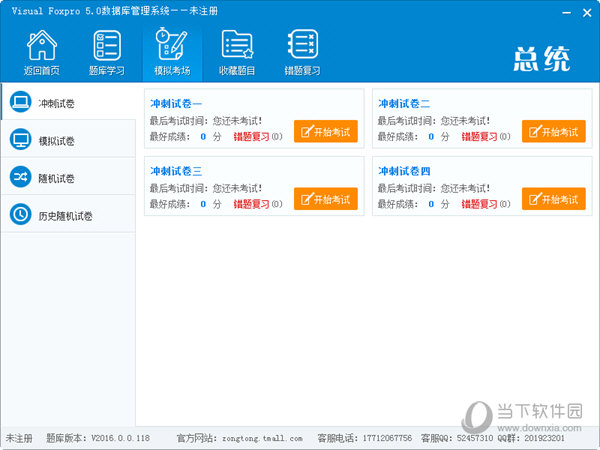Select 冲刺试卷 in sidebar
The width and height of the screenshot is (600, 450).
tap(68, 102)
